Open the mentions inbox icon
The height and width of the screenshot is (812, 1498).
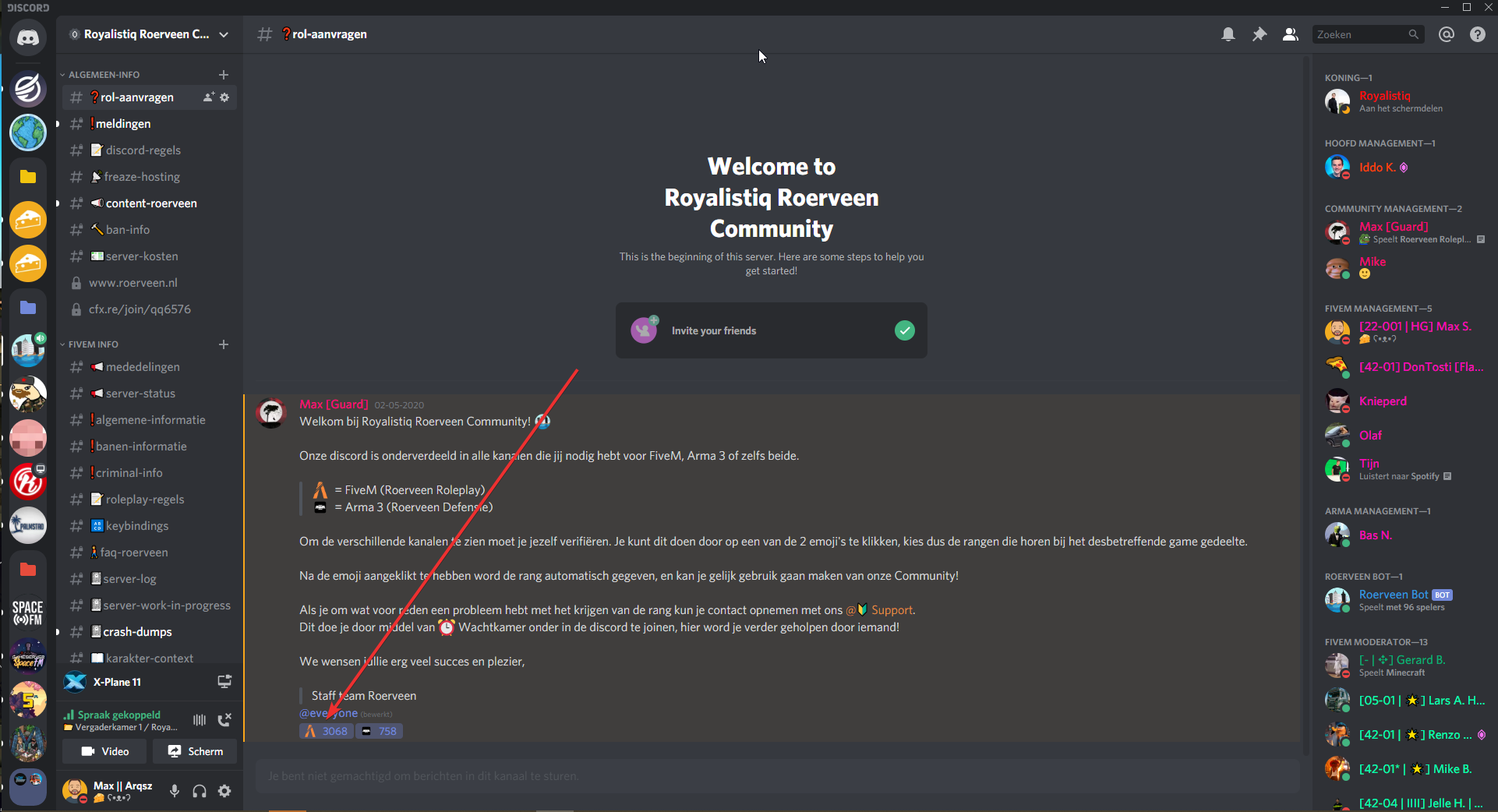[1447, 34]
